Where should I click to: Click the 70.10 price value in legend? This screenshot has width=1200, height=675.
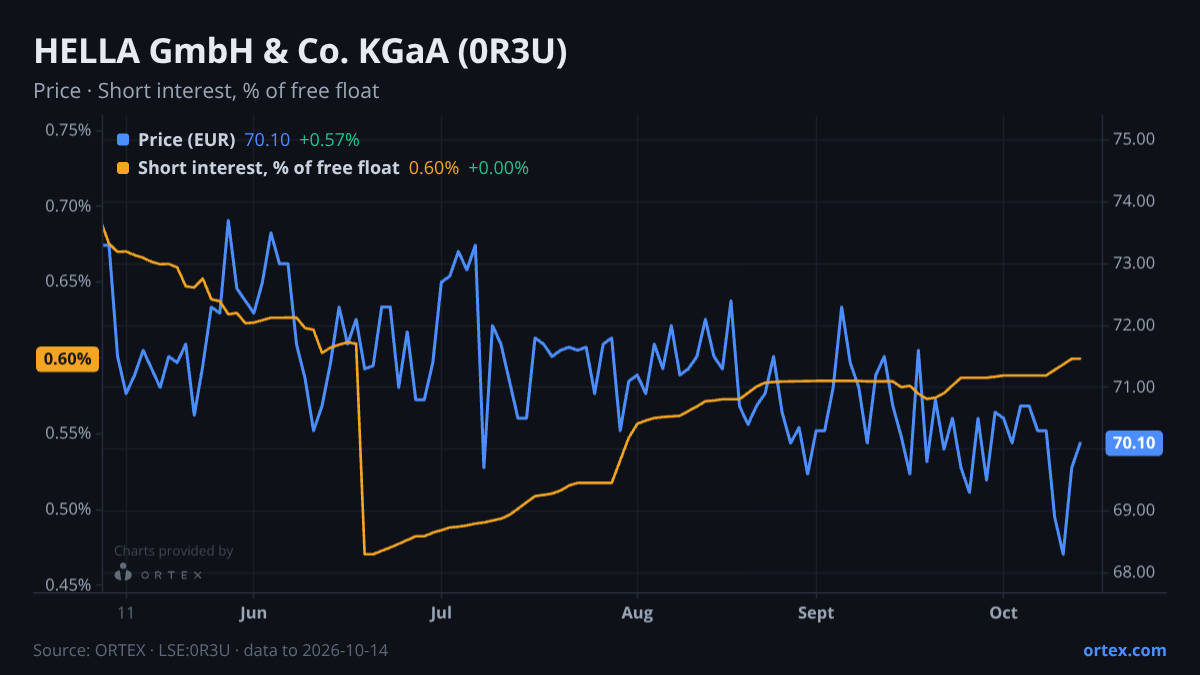[x=267, y=140]
